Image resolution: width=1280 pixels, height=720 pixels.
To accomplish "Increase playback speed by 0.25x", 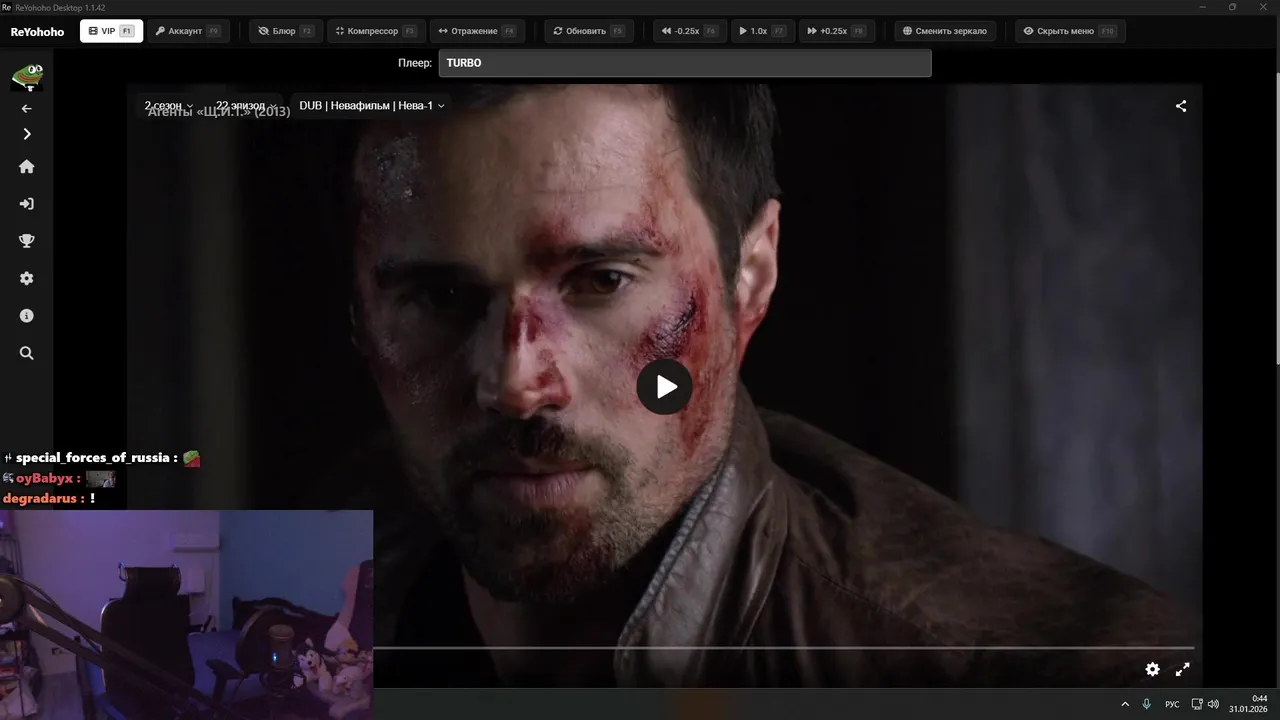I will point(836,31).
